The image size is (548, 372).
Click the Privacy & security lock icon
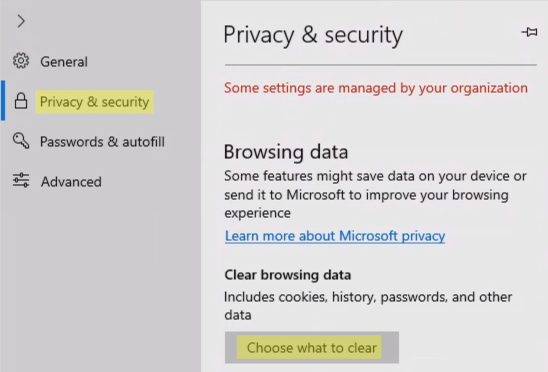[21, 101]
